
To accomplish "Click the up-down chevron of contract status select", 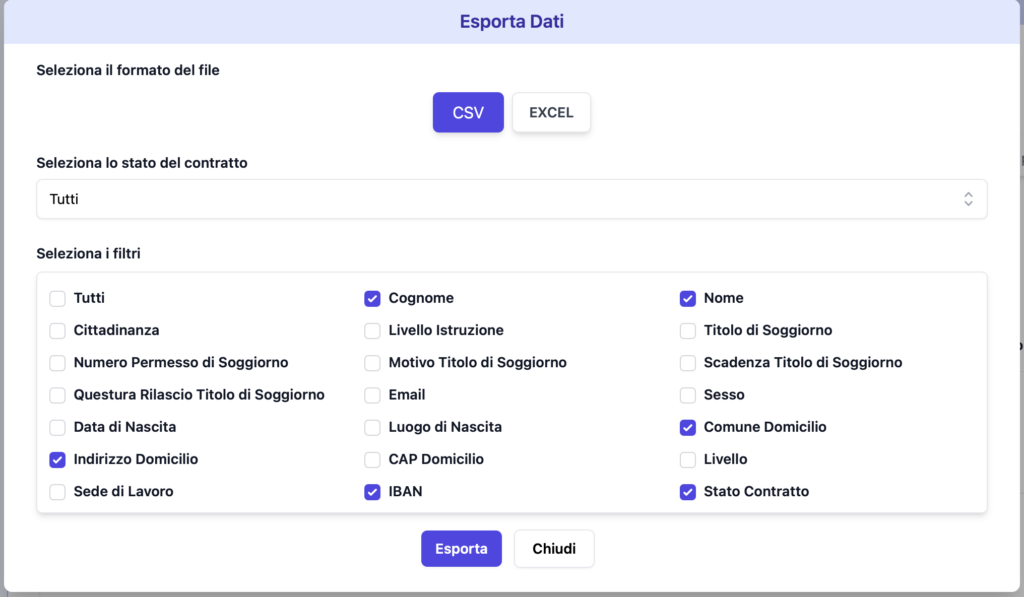I will pos(968,199).
